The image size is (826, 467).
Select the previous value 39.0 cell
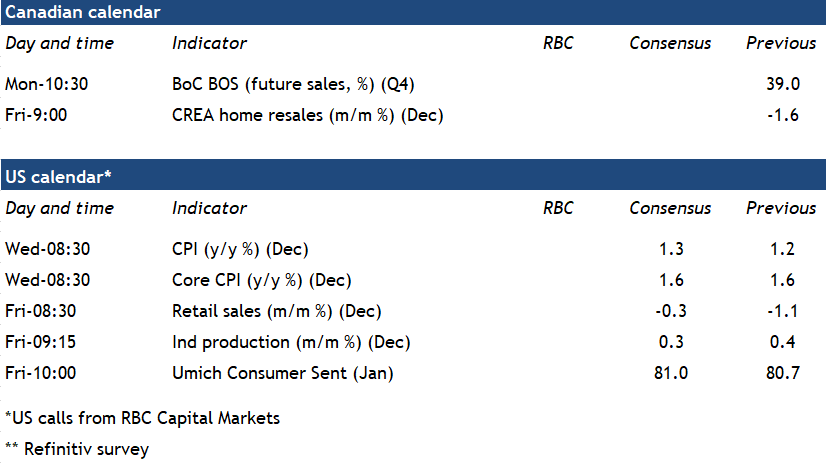(780, 84)
